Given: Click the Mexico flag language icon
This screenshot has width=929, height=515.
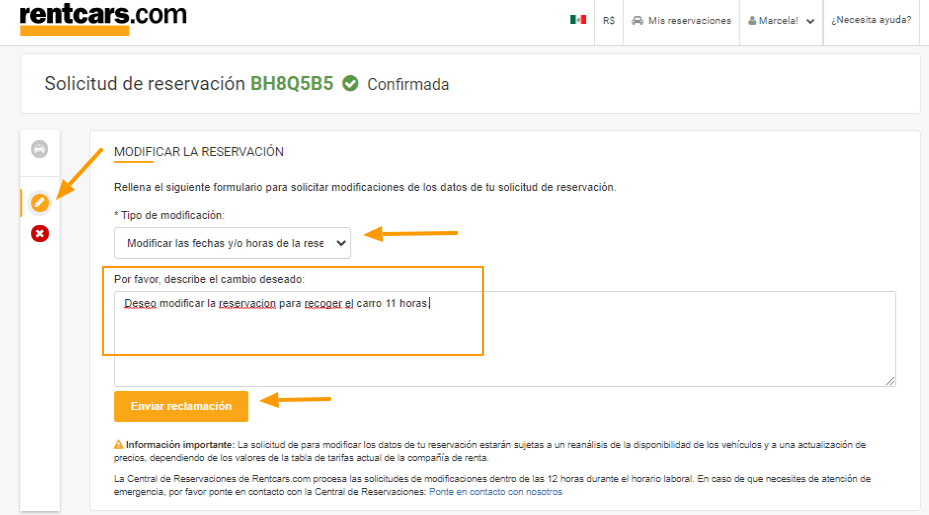Looking at the screenshot, I should point(578,20).
